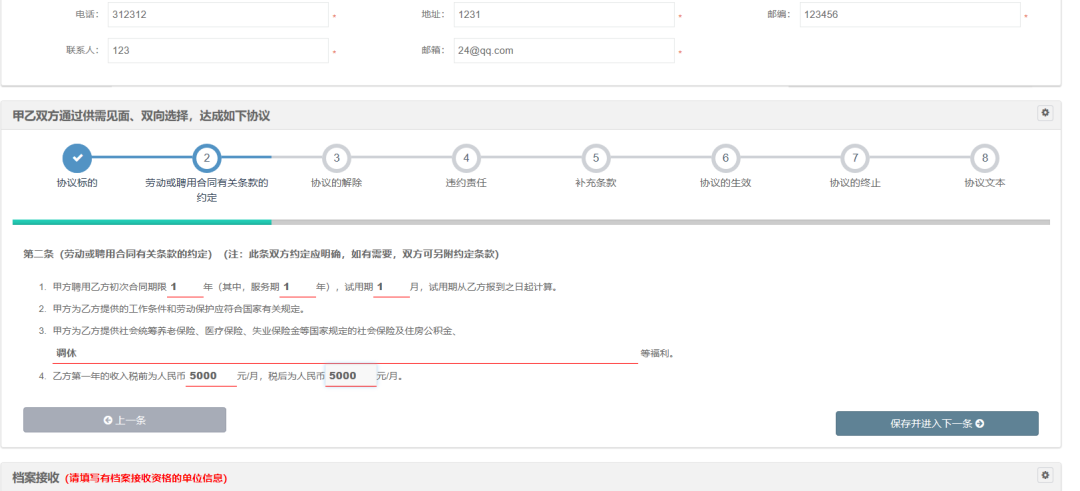Select step 6 协议的生效 circle
1080x491 pixels.
[x=725, y=158]
